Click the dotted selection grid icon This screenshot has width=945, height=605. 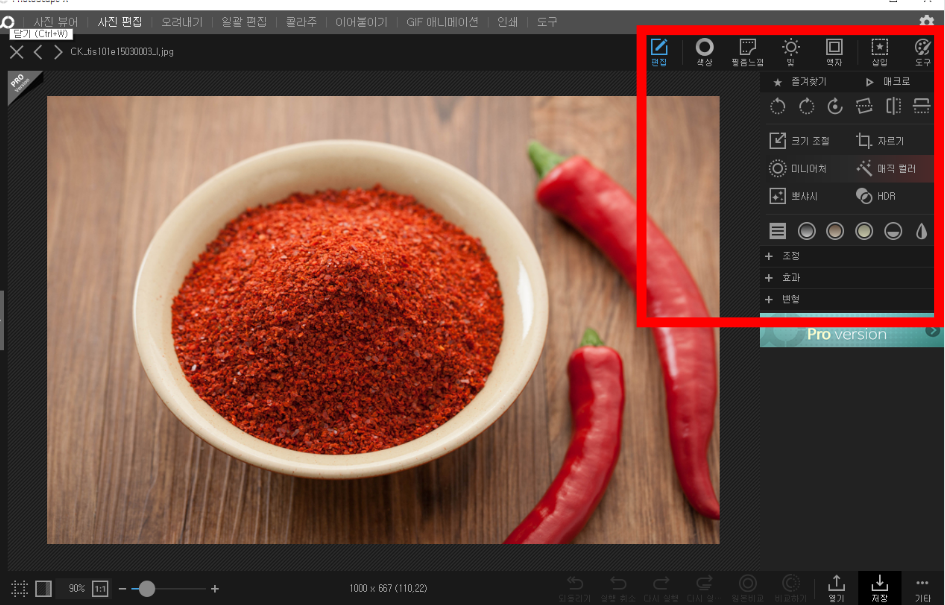(19, 589)
